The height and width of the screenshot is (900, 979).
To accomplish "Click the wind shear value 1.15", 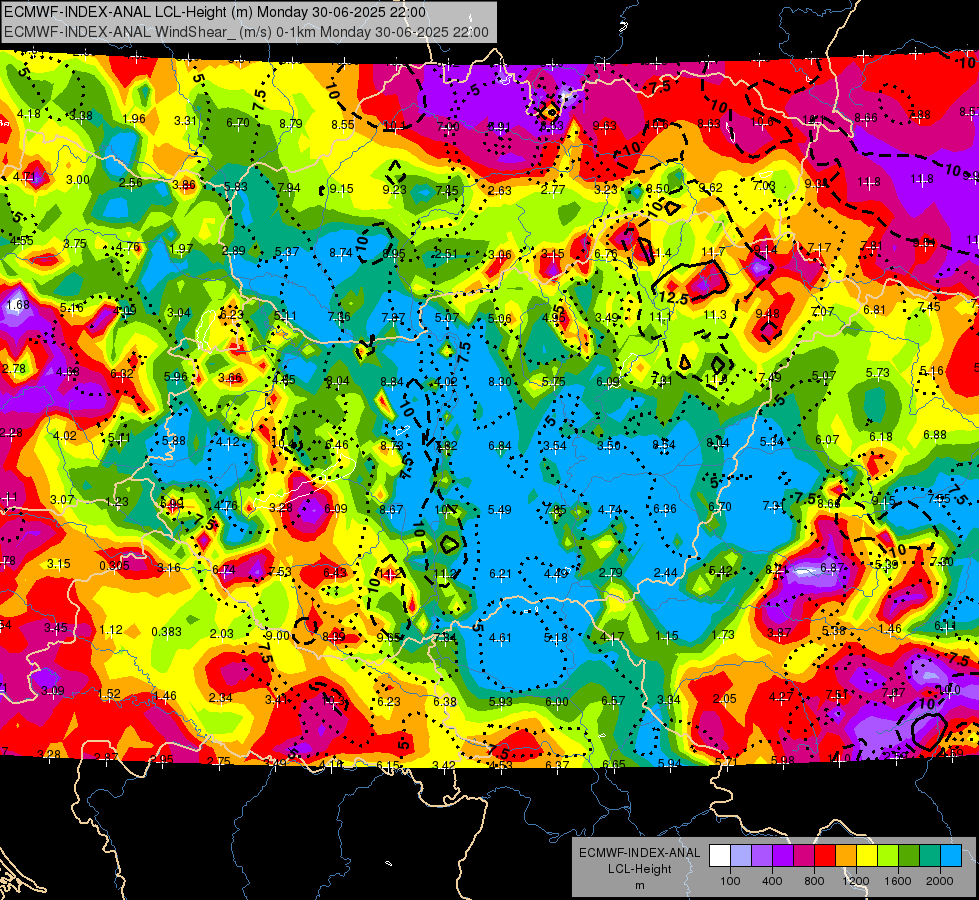I will (x=667, y=636).
